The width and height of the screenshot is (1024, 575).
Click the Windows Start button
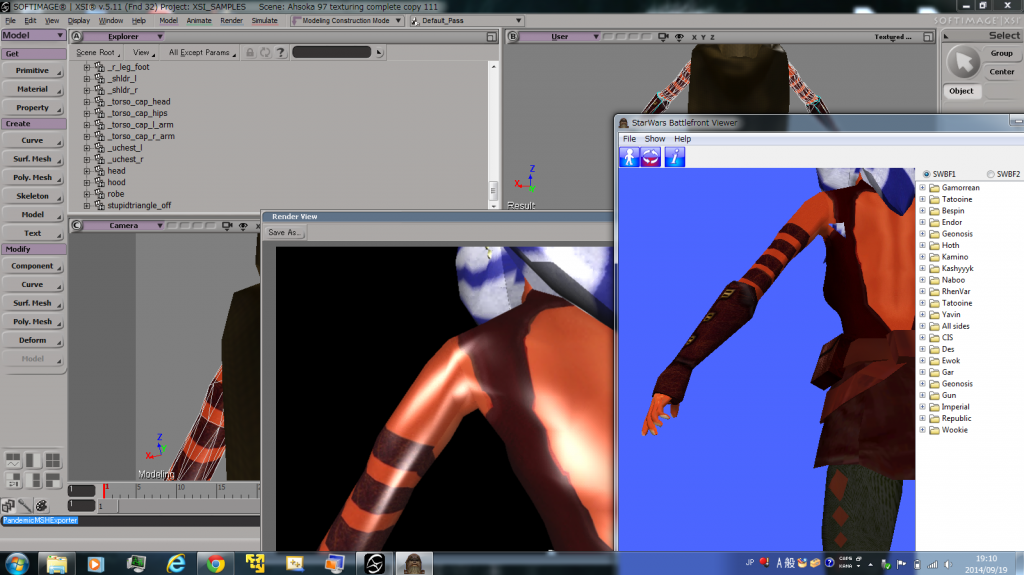coord(16,563)
